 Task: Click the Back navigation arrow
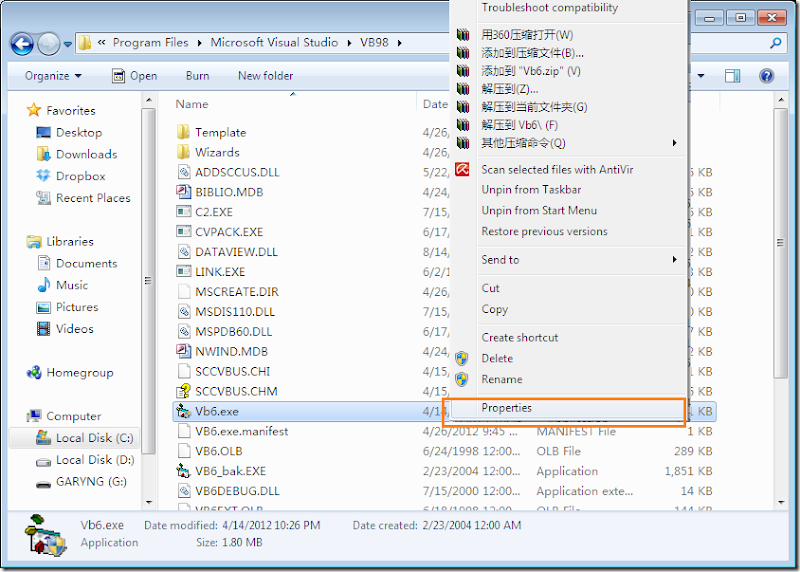[22, 44]
